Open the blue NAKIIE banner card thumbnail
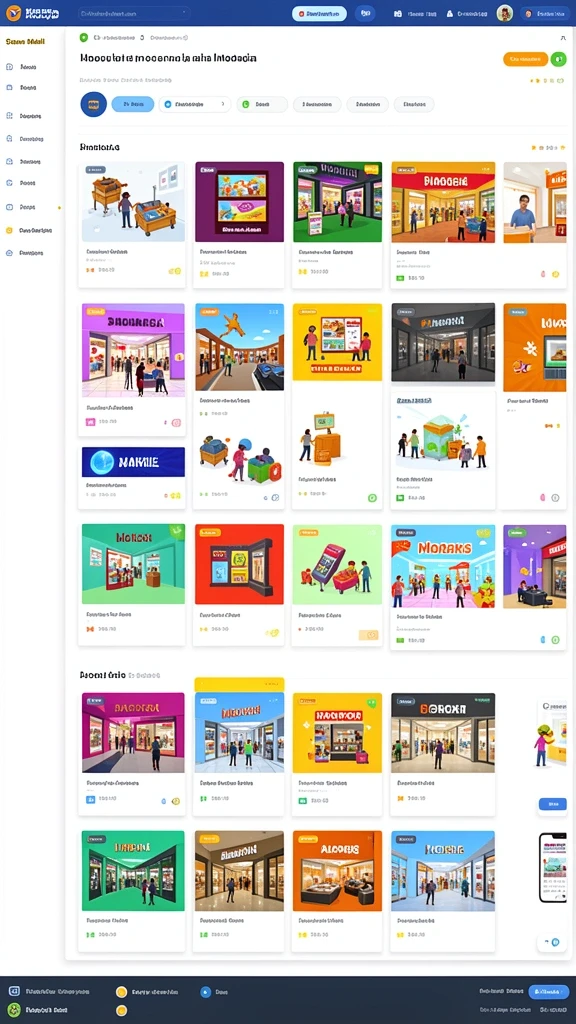 (133, 462)
